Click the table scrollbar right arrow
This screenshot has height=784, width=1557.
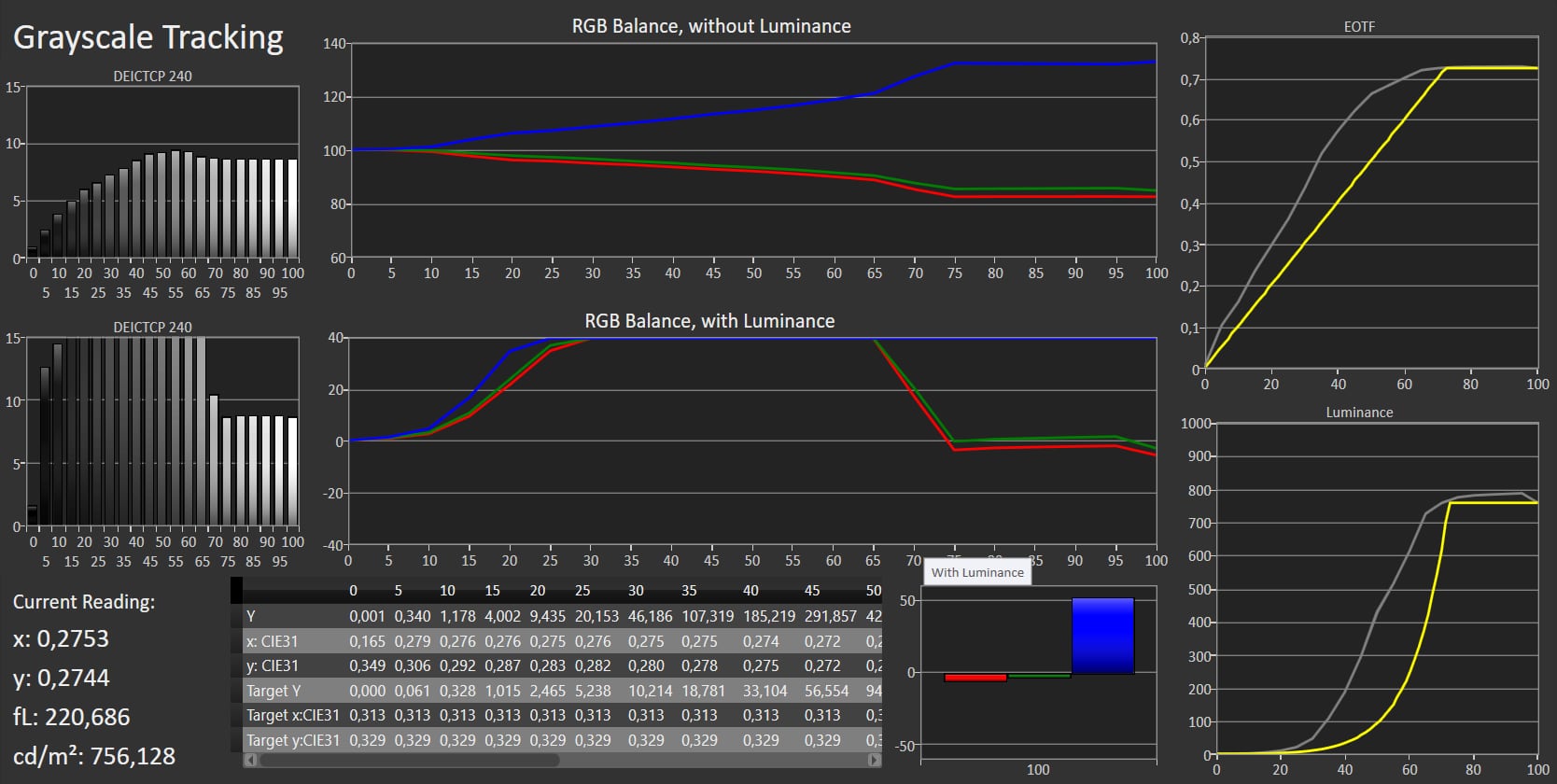click(875, 760)
